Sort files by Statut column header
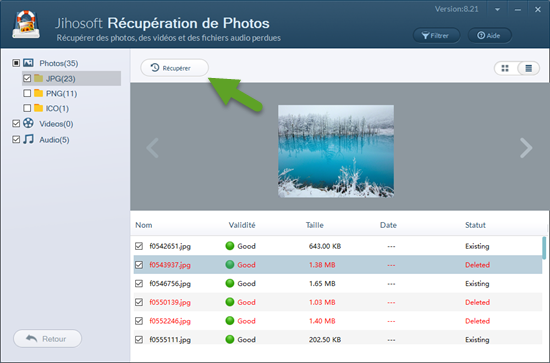 (x=475, y=225)
